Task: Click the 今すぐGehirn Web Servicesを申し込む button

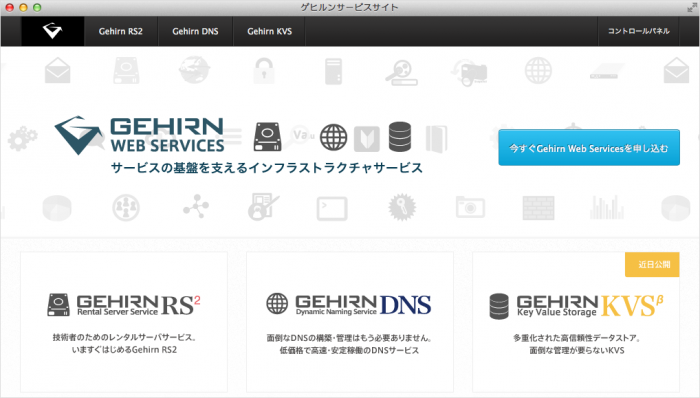Action: (x=589, y=148)
